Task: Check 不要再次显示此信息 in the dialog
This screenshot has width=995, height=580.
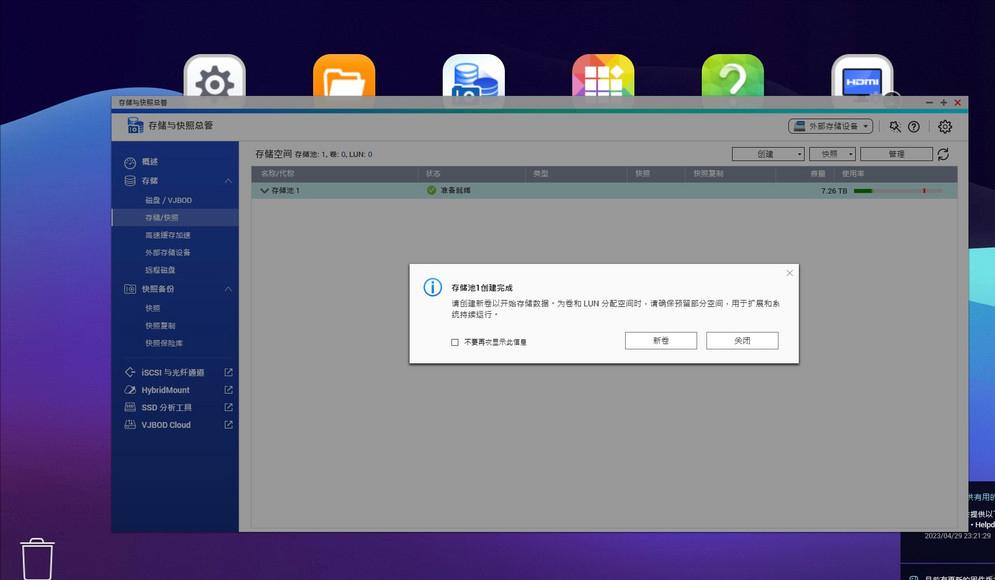Action: [452, 341]
